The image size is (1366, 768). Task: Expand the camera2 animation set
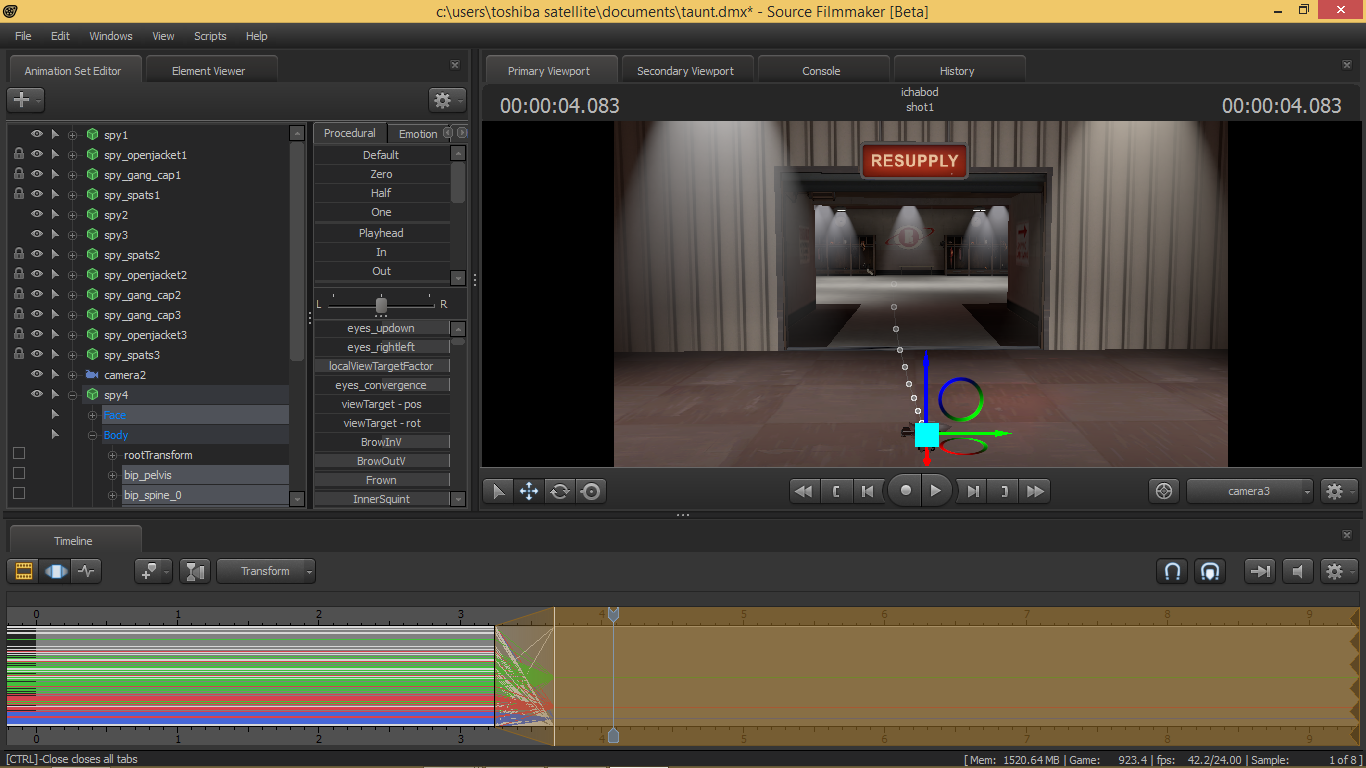[x=73, y=375]
